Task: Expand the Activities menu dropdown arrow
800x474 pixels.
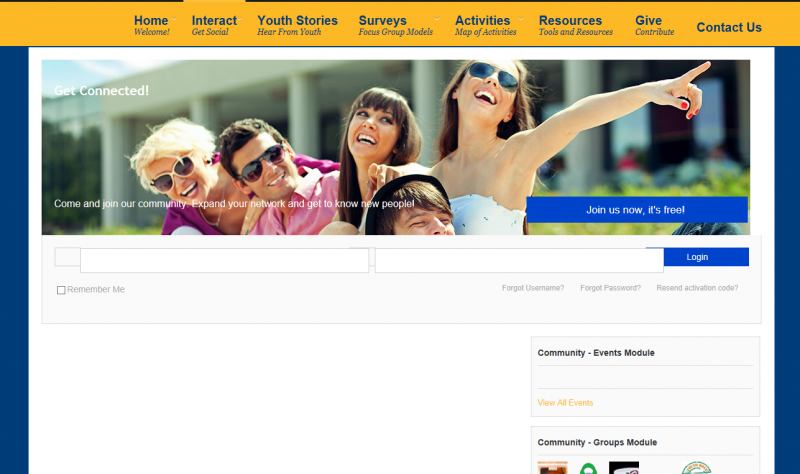Action: (x=520, y=18)
